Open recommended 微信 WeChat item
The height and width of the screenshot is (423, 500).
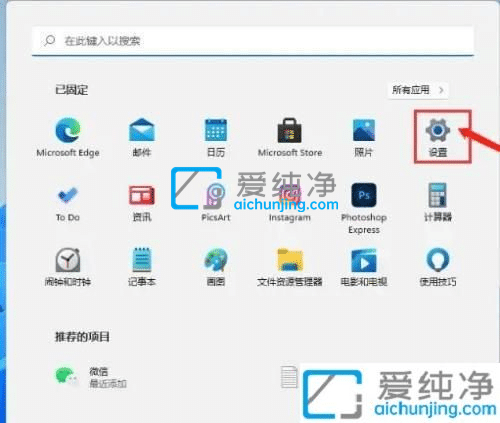(x=91, y=377)
